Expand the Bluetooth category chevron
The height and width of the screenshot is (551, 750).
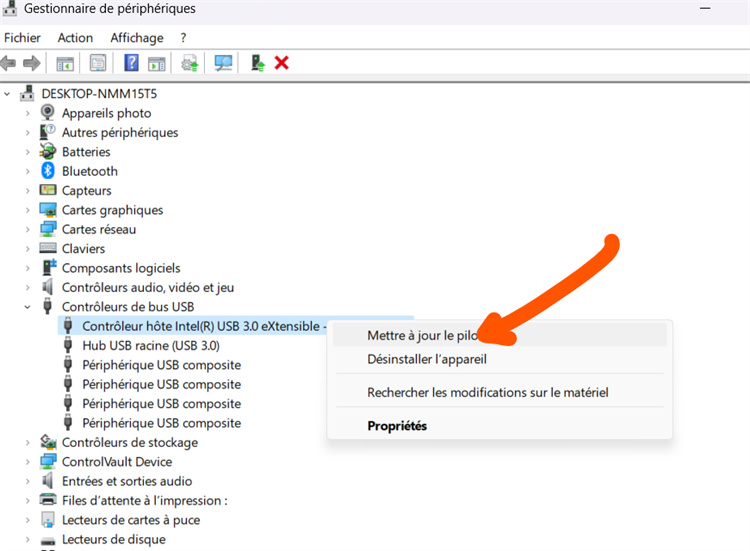pos(27,171)
